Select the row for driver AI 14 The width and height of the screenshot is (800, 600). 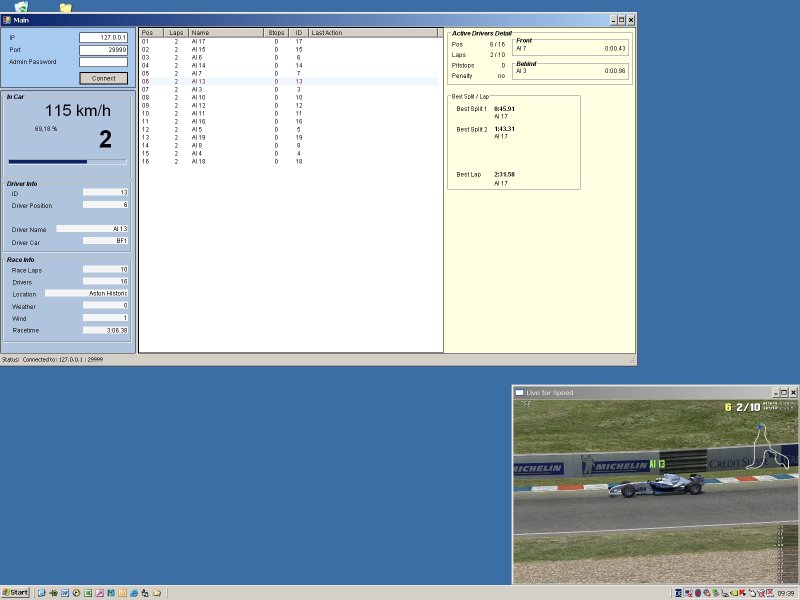tap(288, 65)
